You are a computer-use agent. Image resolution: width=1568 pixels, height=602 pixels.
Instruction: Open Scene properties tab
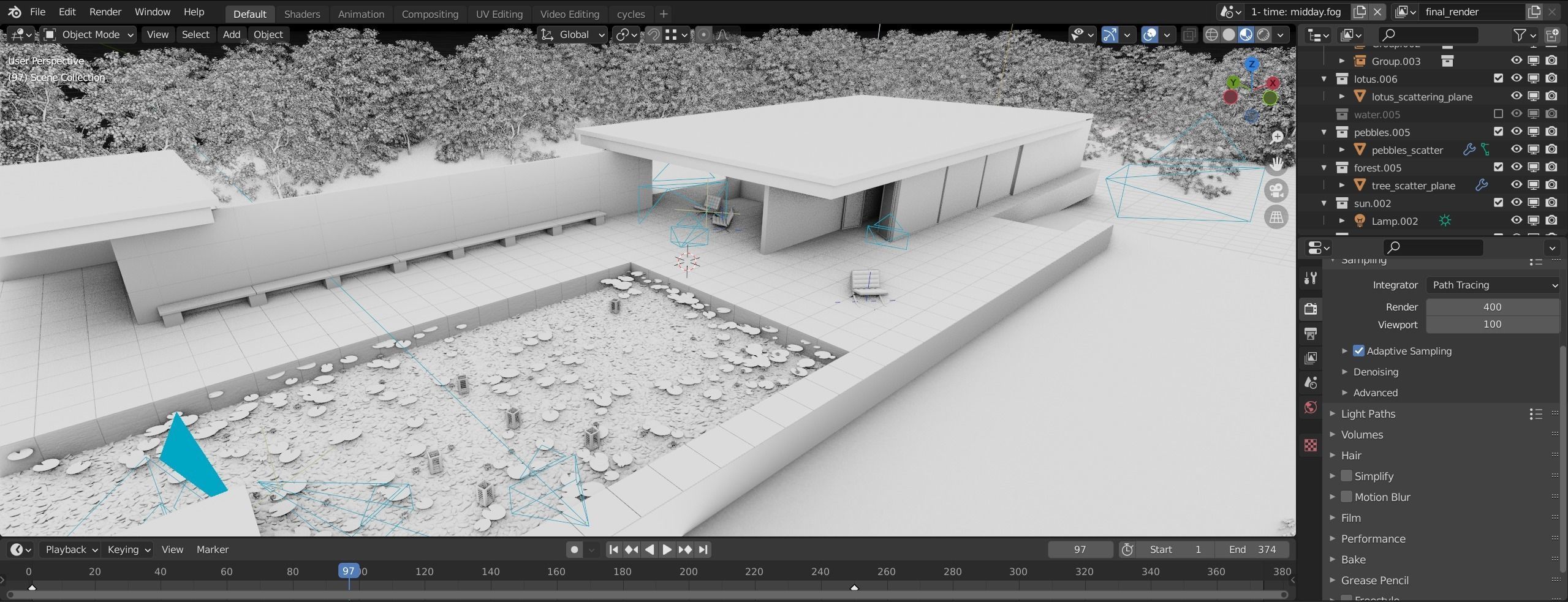click(1311, 383)
